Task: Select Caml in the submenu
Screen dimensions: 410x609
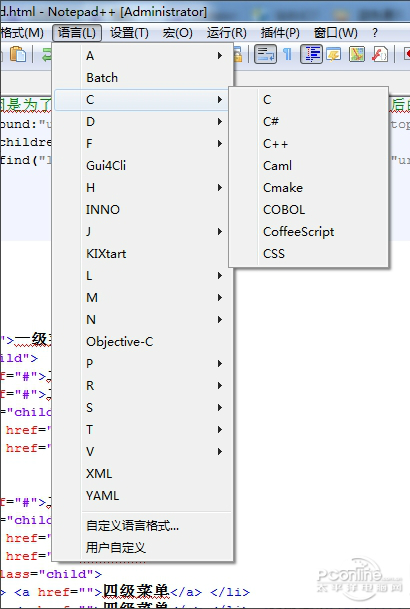Action: pos(309,165)
